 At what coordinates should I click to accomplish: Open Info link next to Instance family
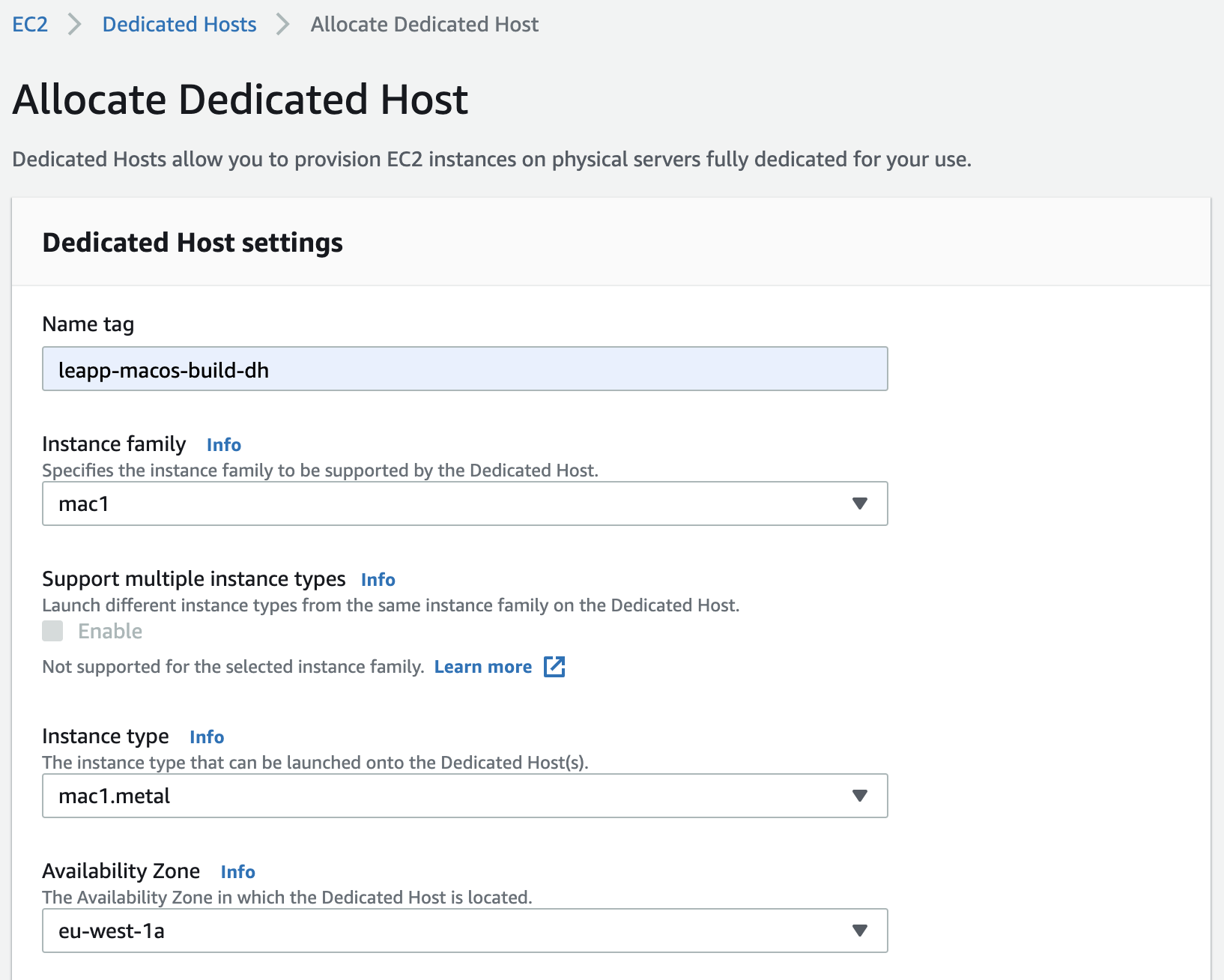[223, 445]
